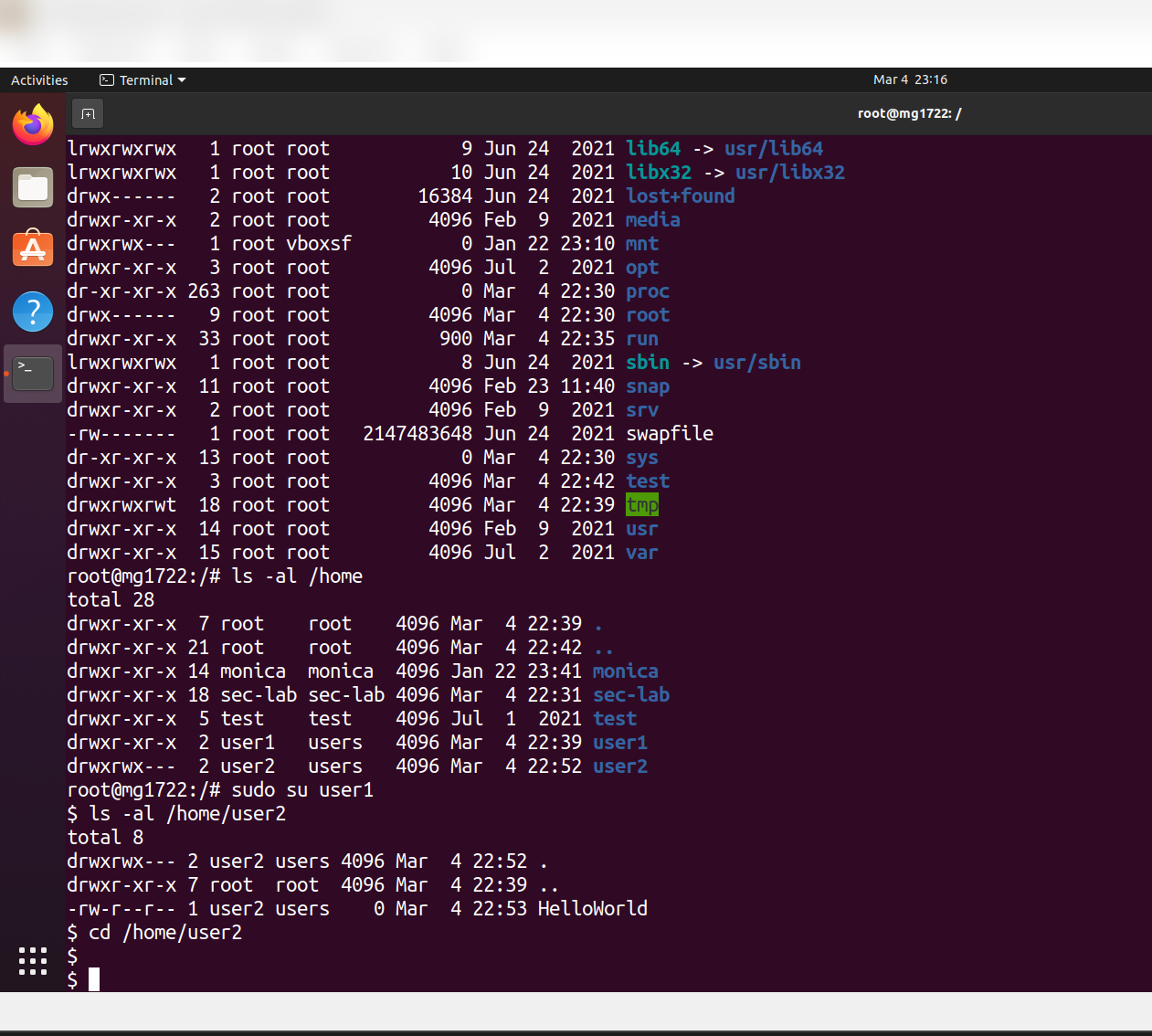The width and height of the screenshot is (1152, 1036).
Task: Select the sys directory name
Action: (x=642, y=457)
